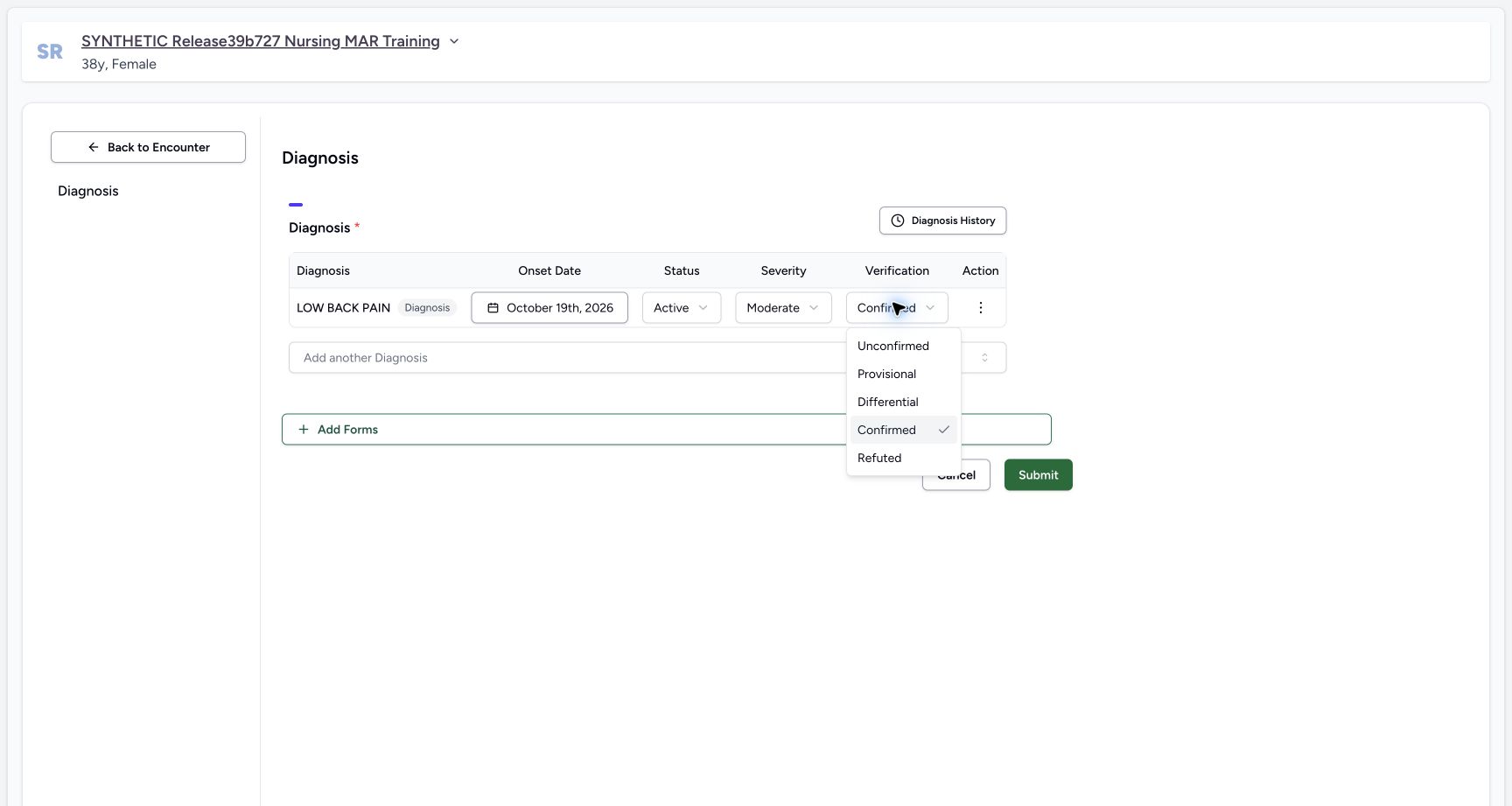Select Diagnosis in the left sidebar

[x=88, y=191]
